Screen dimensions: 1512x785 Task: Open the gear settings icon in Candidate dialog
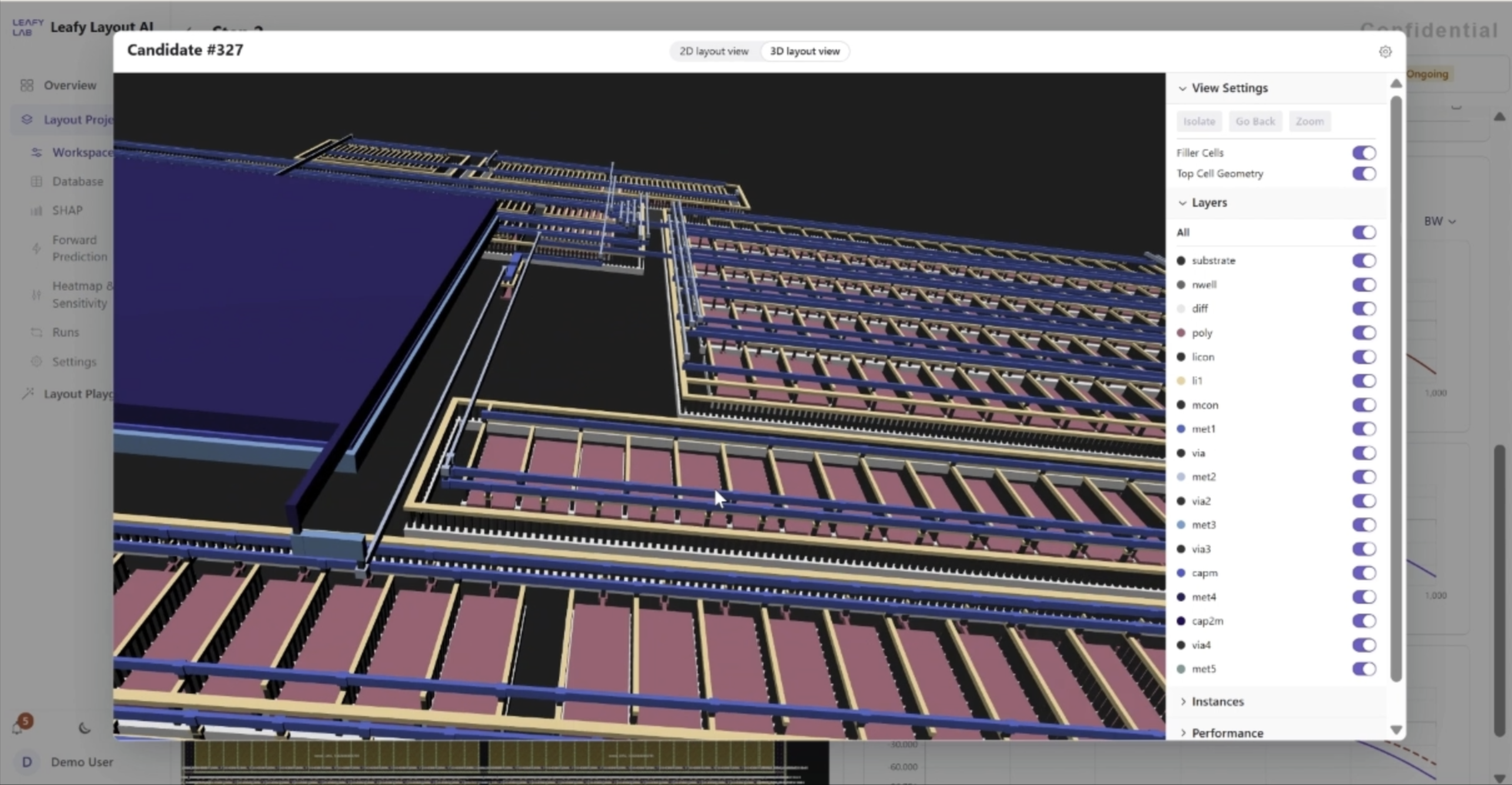[x=1385, y=52]
